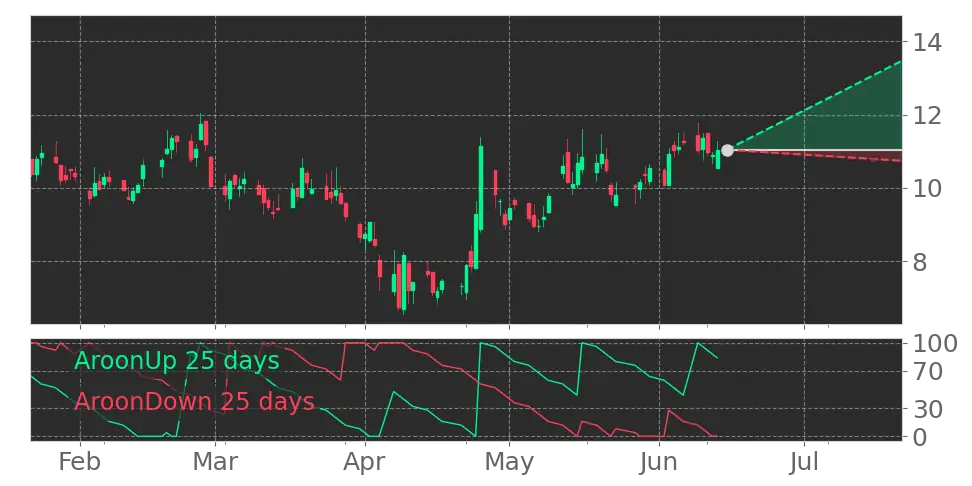Click the AroonUp 25 days legend label
Viewport: 972px width, 486px height.
pos(177,361)
